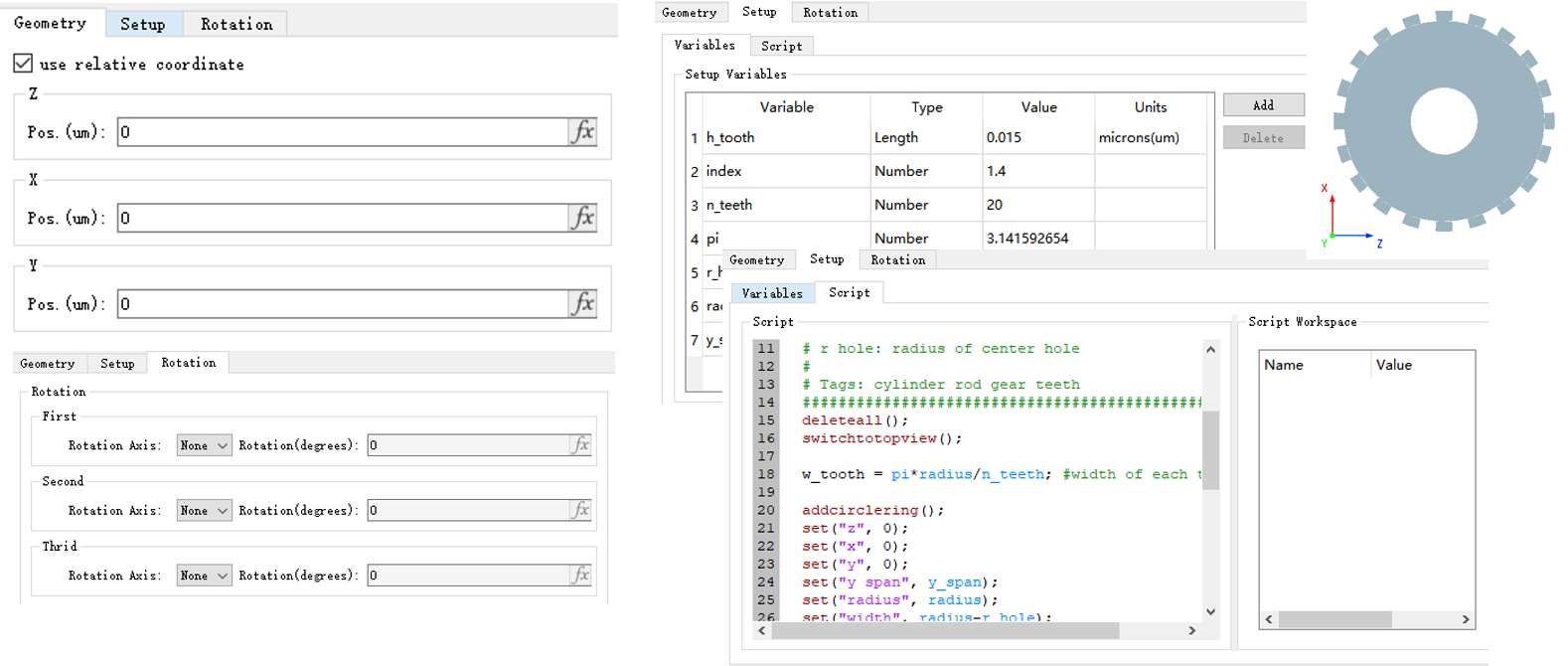
Task: Click the 3.141592654 value cell
Action: tap(1038, 239)
